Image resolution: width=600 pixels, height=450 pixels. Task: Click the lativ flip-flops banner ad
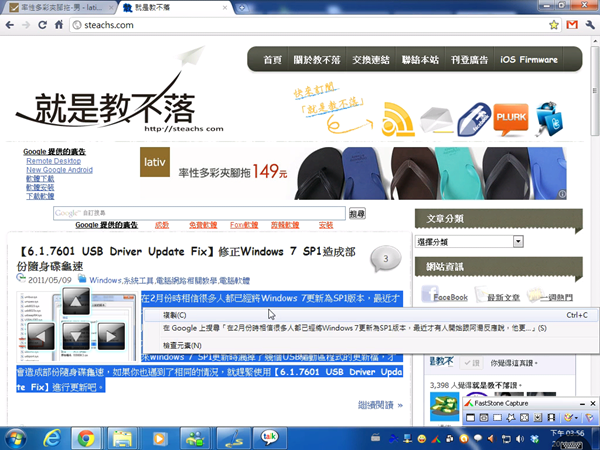[x=353, y=173]
